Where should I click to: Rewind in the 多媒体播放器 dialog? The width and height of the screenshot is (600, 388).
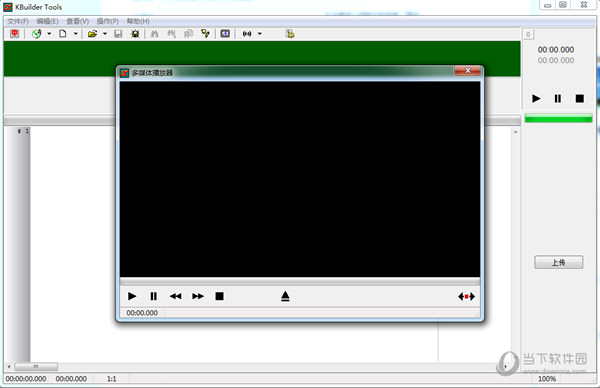point(175,296)
